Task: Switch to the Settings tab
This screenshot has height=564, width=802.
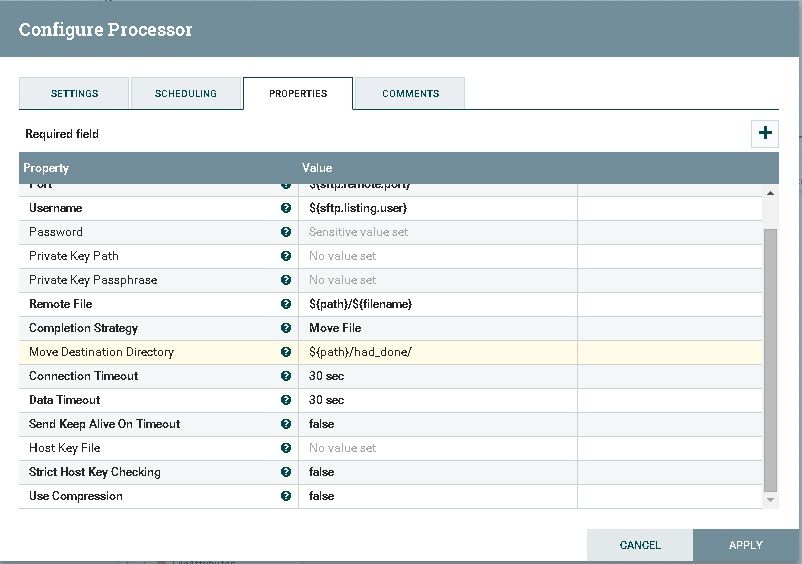Action: [x=74, y=93]
